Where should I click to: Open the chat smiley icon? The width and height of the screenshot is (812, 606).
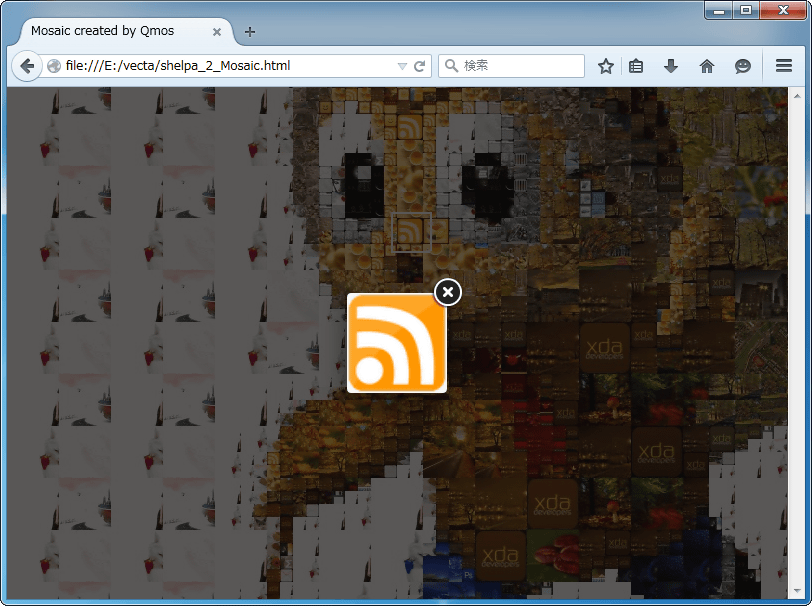click(743, 66)
